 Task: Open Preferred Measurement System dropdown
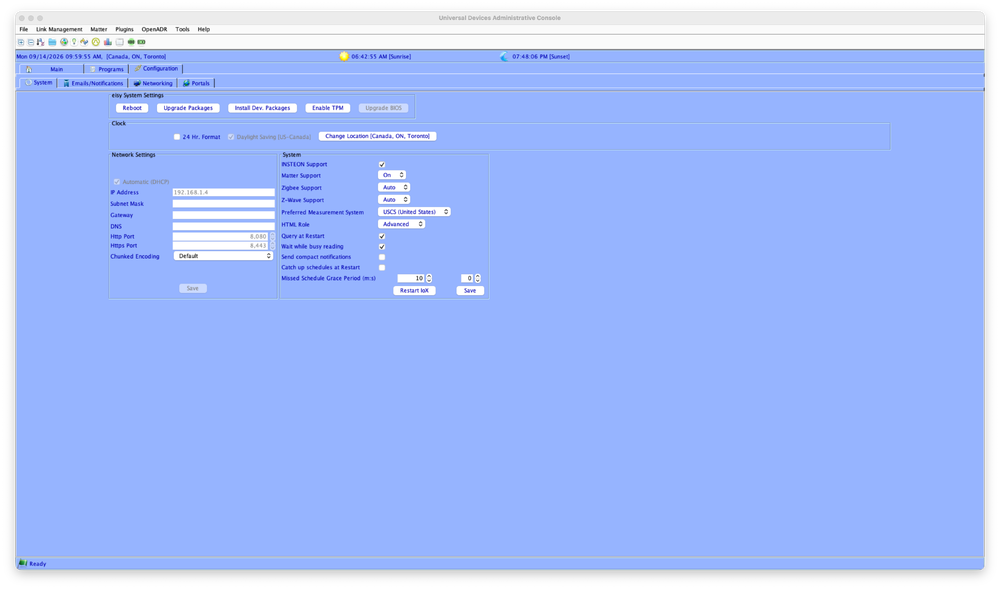tap(415, 212)
